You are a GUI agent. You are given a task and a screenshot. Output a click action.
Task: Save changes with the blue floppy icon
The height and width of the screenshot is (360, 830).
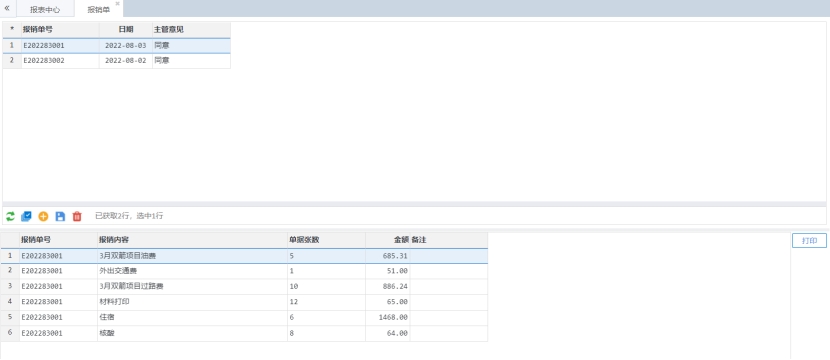click(x=60, y=216)
